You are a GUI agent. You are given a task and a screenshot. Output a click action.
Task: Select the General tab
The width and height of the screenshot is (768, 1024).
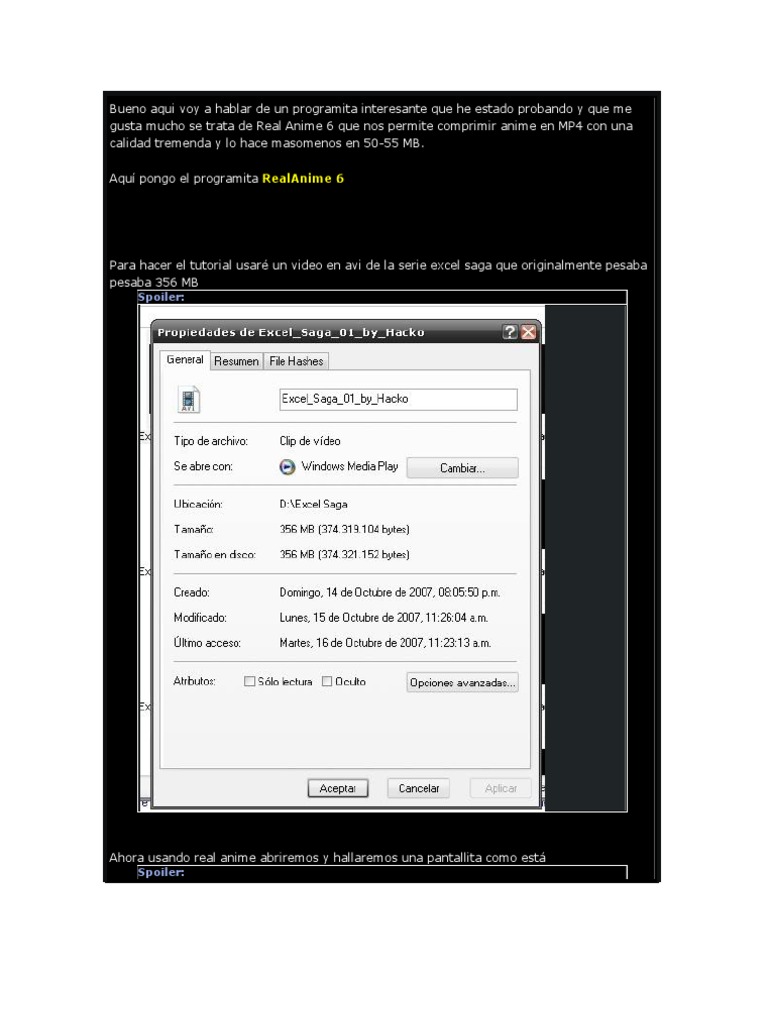point(185,360)
